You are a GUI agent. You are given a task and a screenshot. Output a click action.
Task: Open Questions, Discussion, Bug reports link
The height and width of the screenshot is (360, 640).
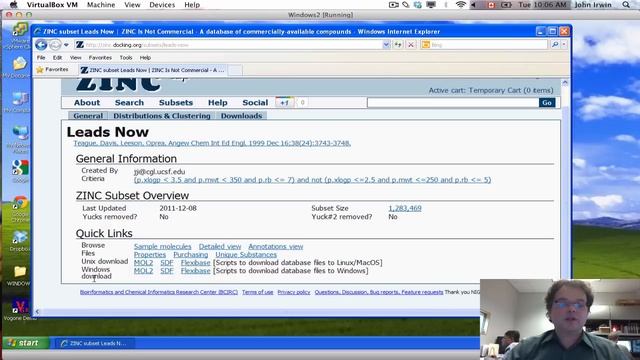click(379, 292)
